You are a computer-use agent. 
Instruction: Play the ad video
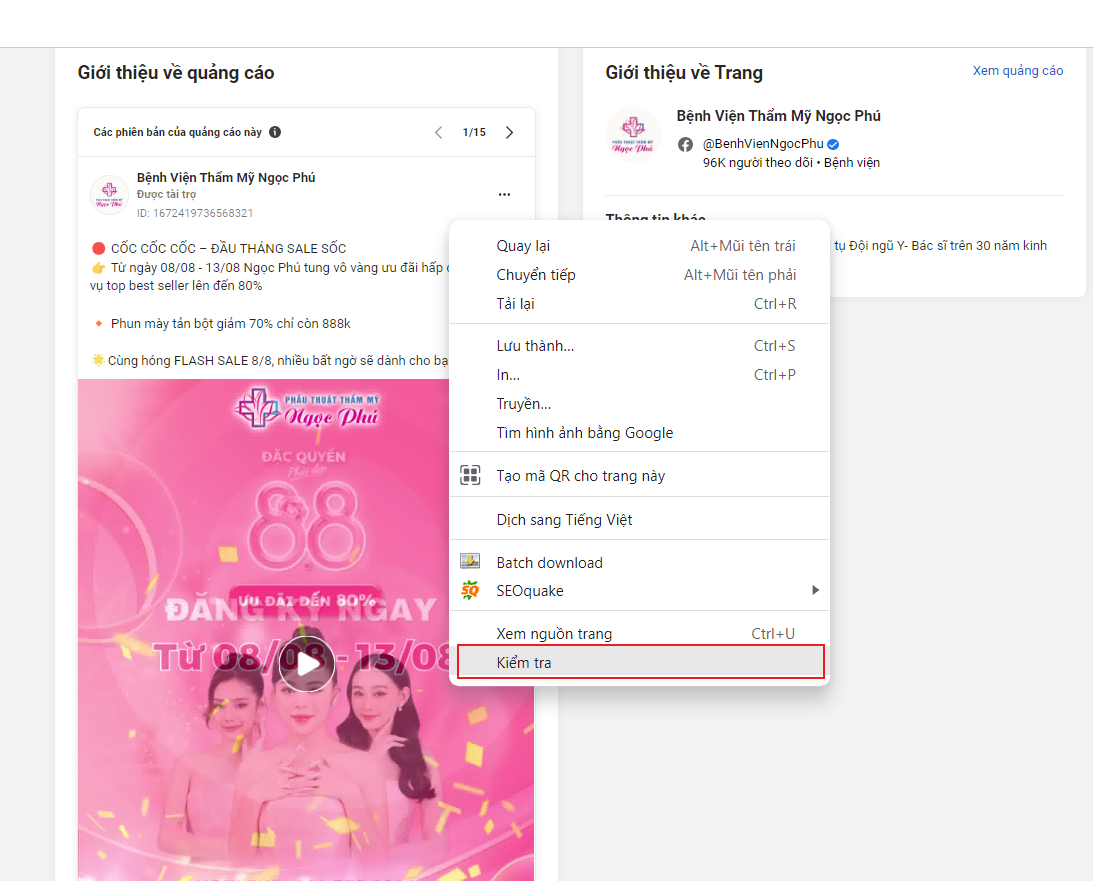click(x=307, y=664)
